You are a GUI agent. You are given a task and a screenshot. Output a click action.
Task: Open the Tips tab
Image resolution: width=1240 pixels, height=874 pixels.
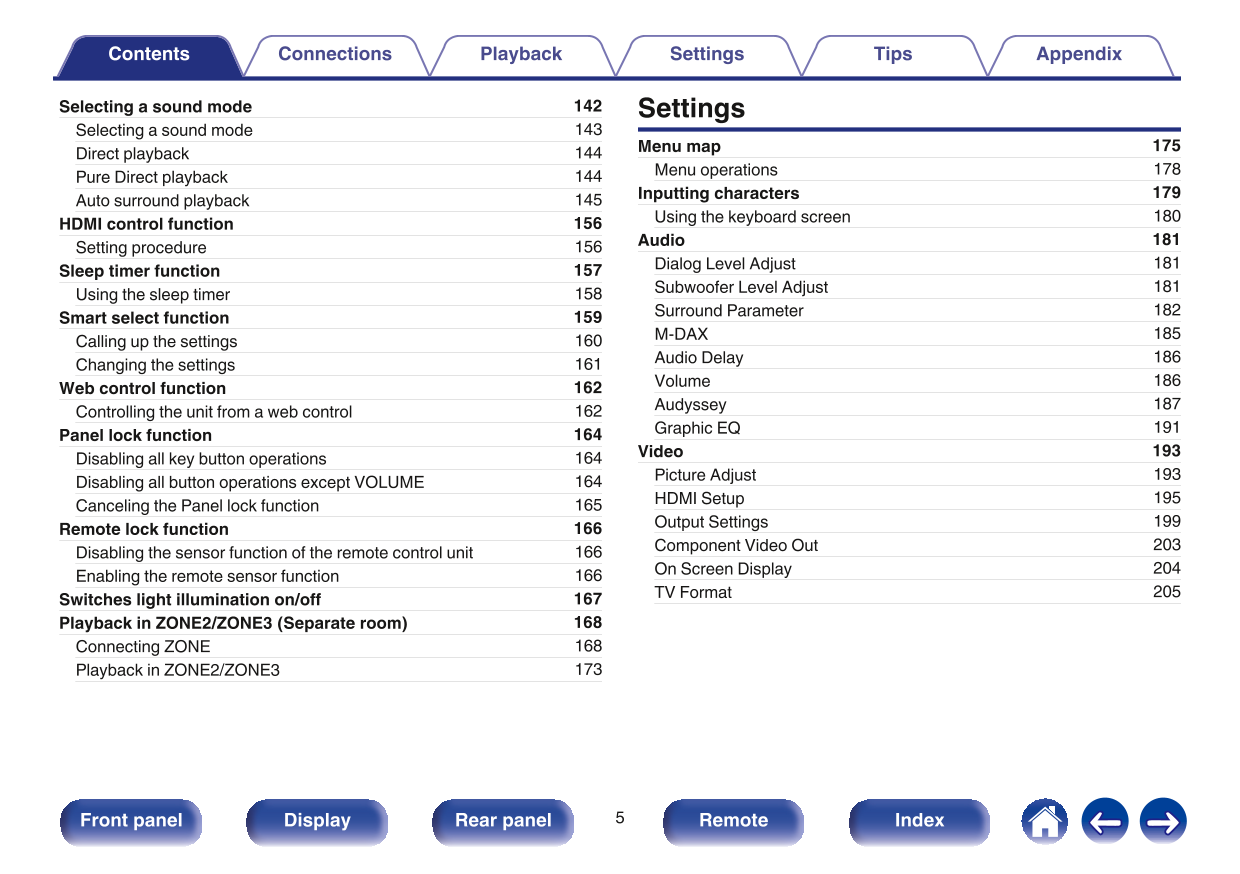pos(892,55)
